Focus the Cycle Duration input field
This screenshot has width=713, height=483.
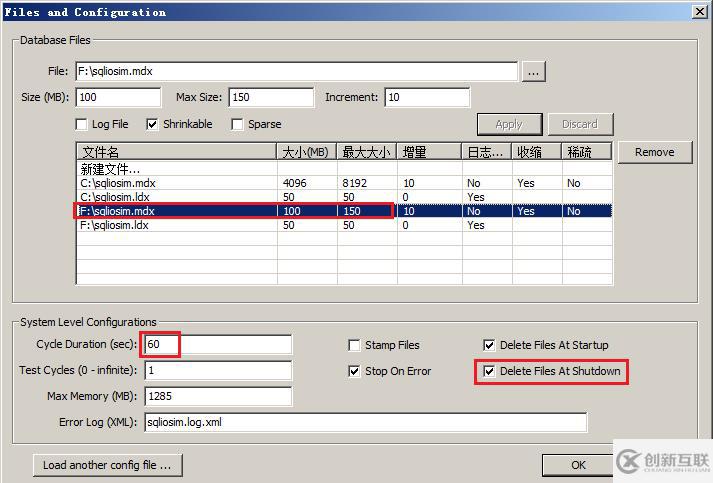click(217, 345)
